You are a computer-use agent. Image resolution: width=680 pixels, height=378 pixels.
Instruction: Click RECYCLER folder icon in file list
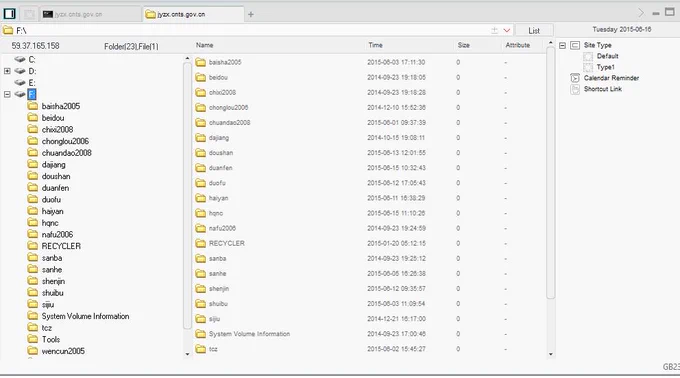tap(200, 243)
